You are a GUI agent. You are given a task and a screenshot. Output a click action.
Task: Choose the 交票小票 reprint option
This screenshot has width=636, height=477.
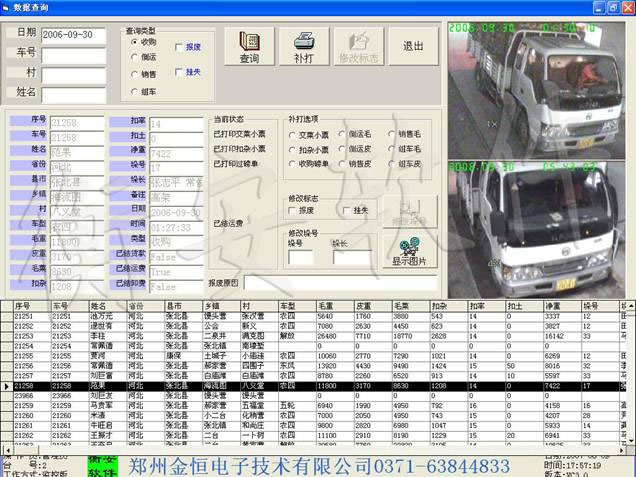293,133
